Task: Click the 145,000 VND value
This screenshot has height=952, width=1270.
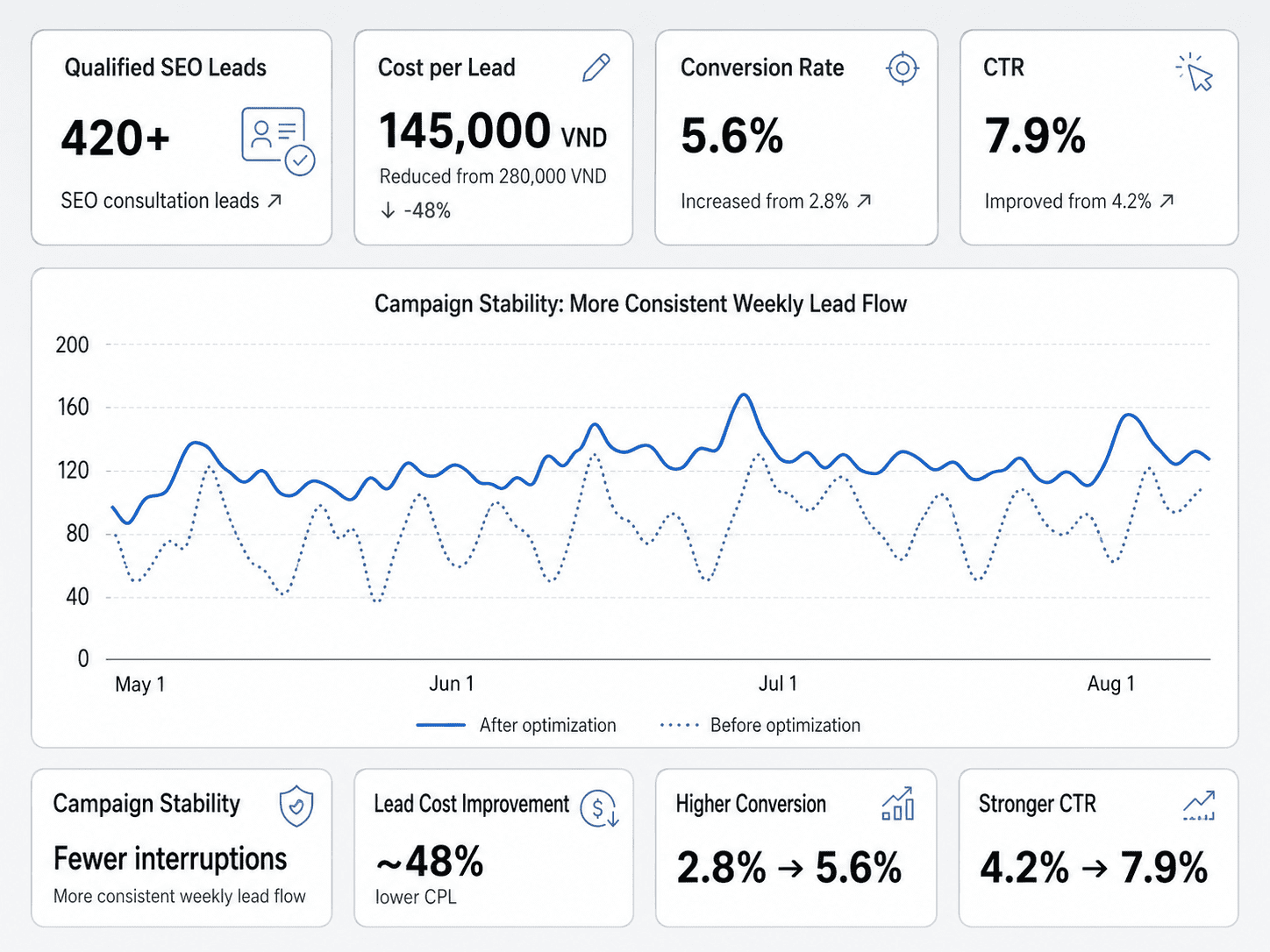Action: click(x=493, y=131)
